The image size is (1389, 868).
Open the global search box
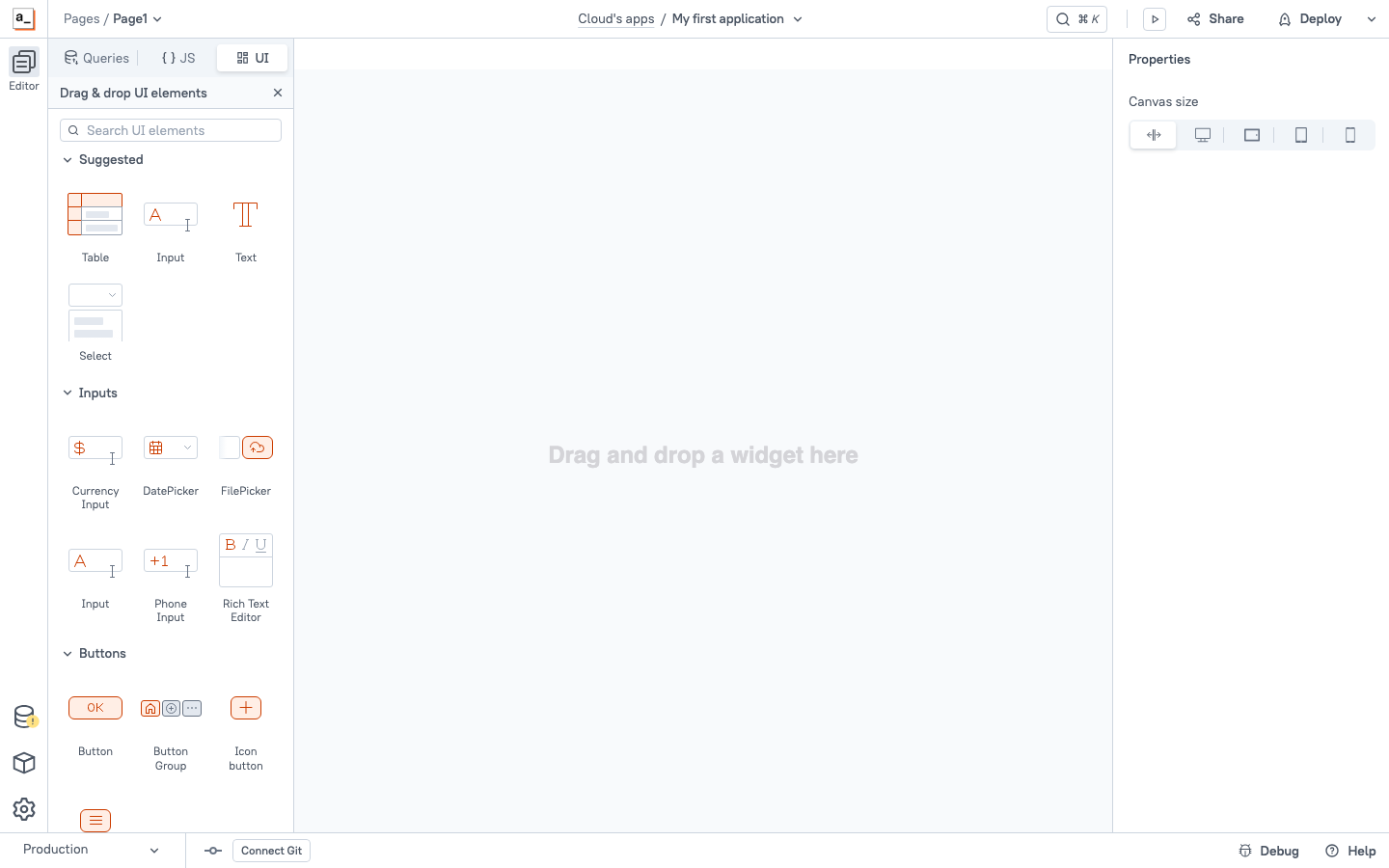[1076, 19]
